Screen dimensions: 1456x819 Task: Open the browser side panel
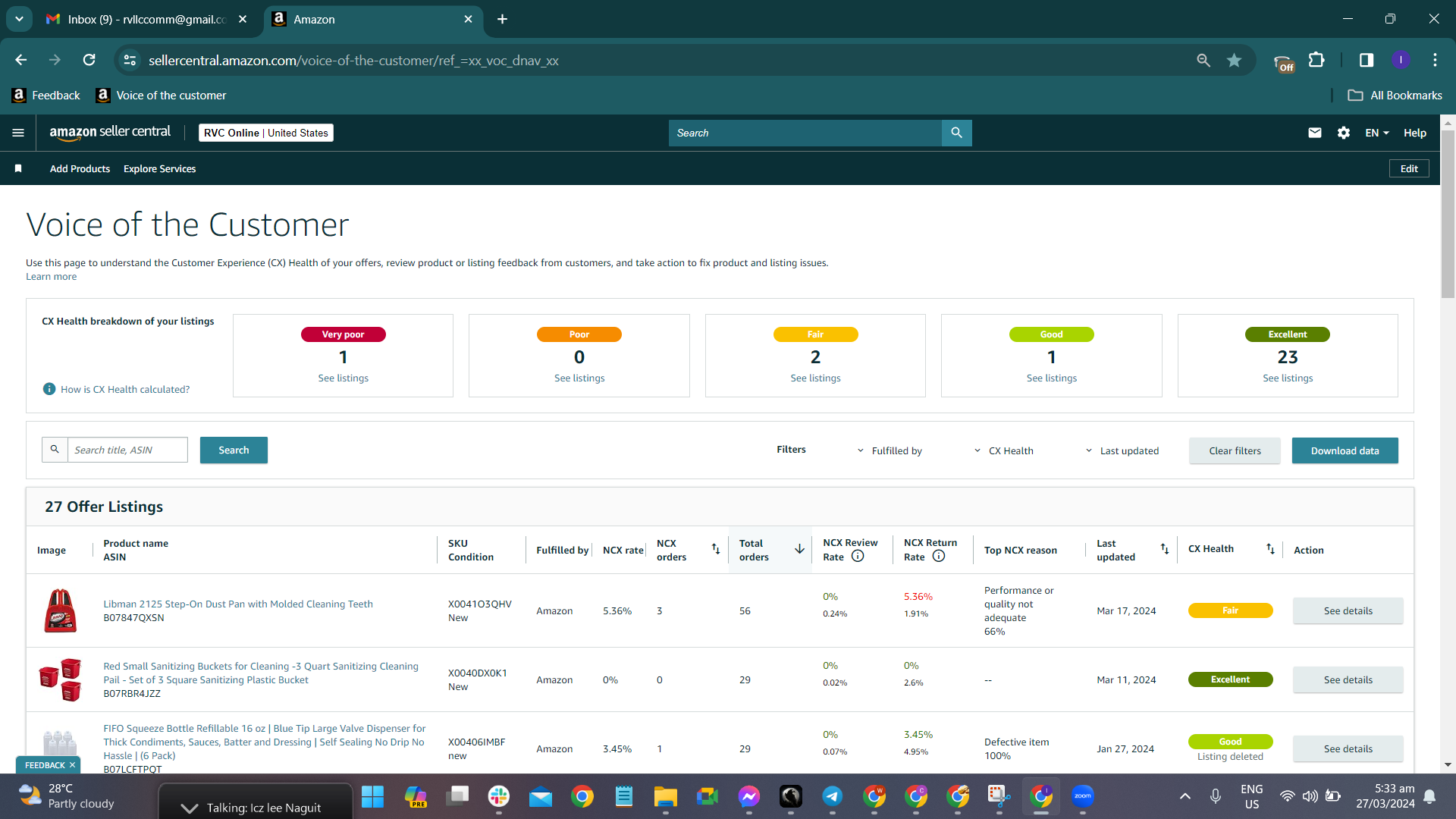[x=1367, y=60]
